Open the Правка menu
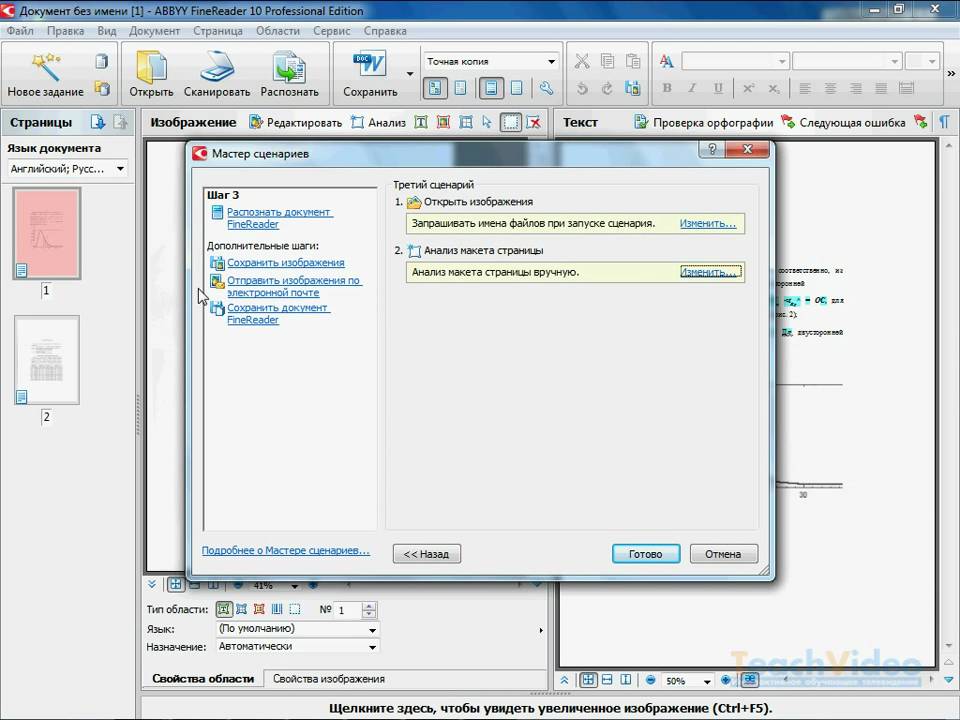Screen dimensions: 960x720 point(66,31)
